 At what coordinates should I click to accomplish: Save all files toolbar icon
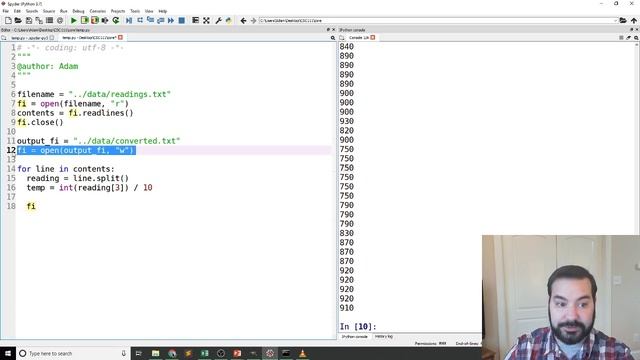tap(39, 20)
